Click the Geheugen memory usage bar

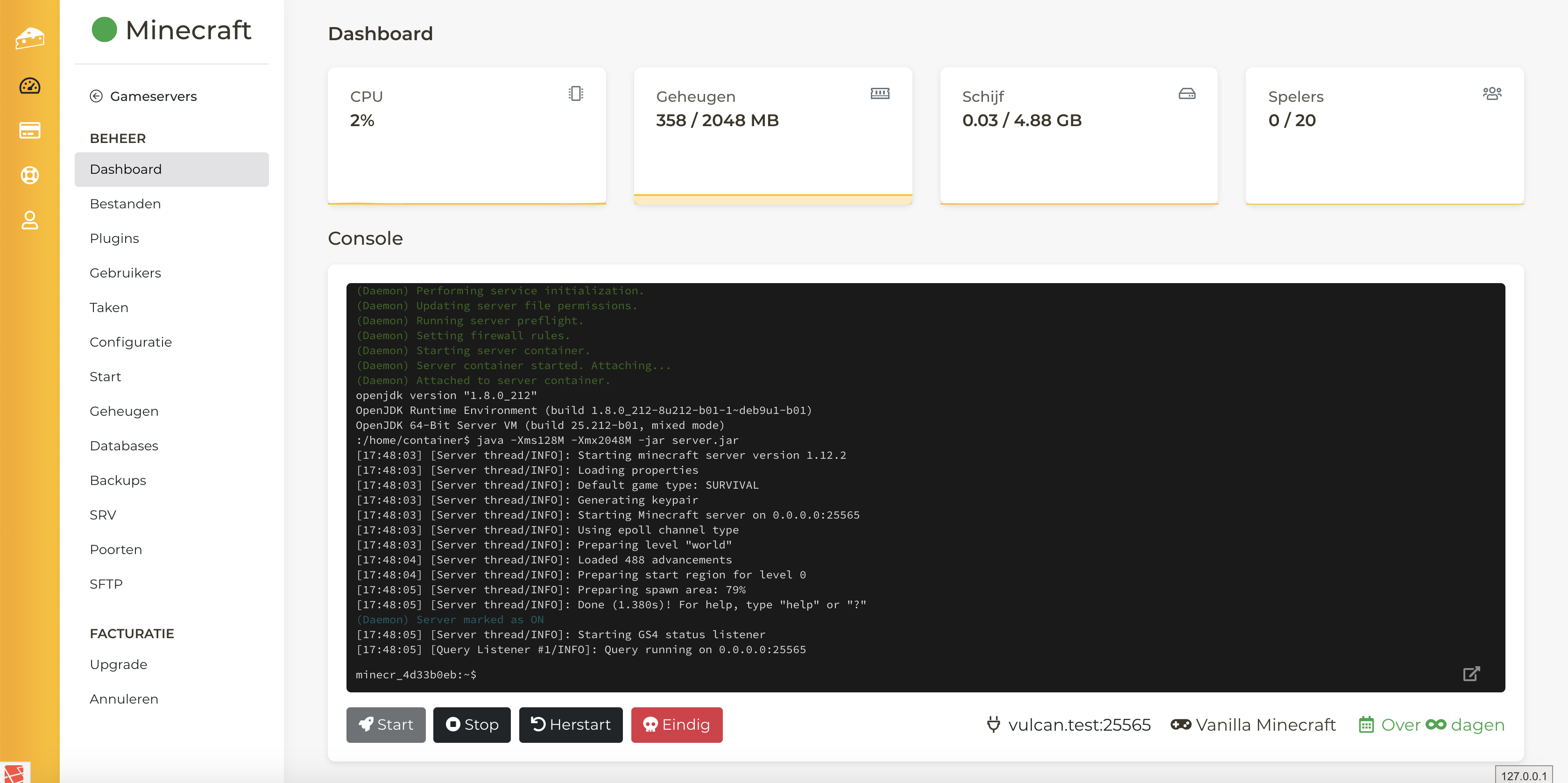(x=772, y=199)
